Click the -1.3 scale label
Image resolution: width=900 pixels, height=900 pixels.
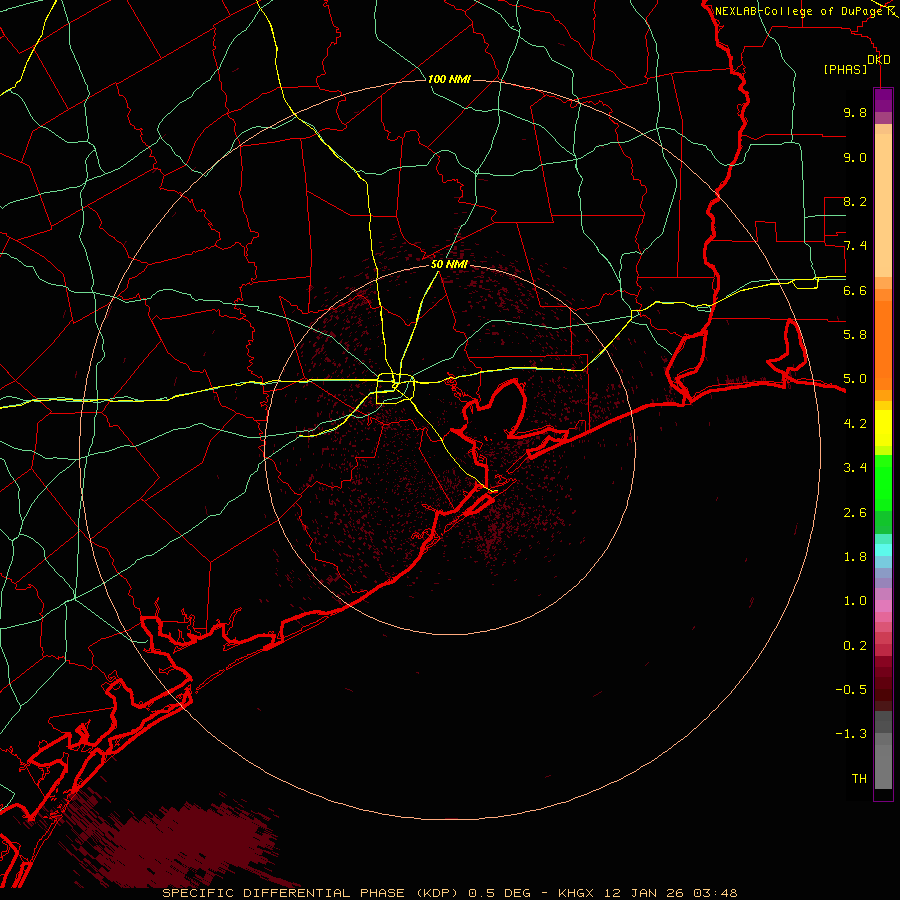coord(851,734)
